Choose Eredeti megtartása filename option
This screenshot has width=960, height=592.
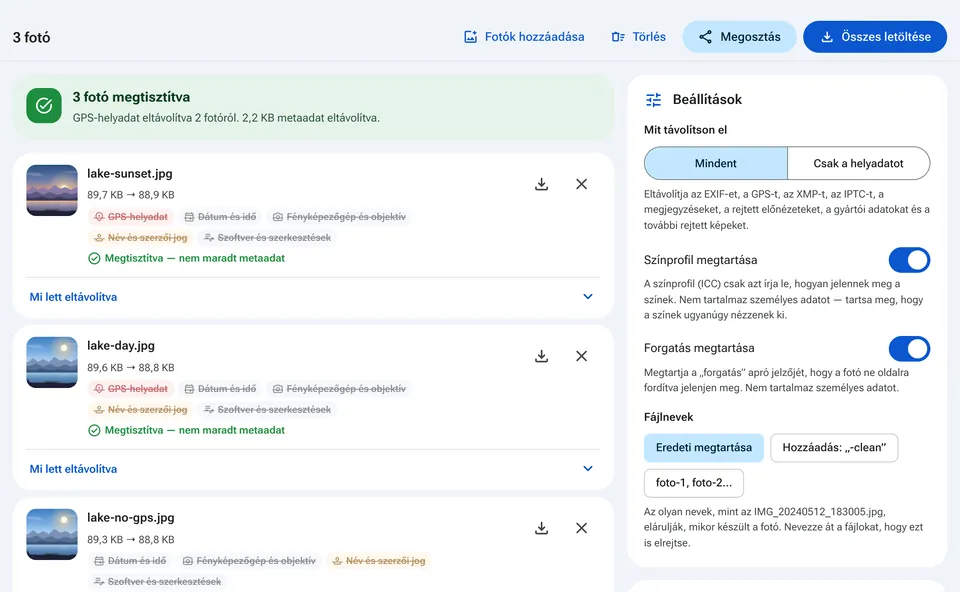coord(703,448)
